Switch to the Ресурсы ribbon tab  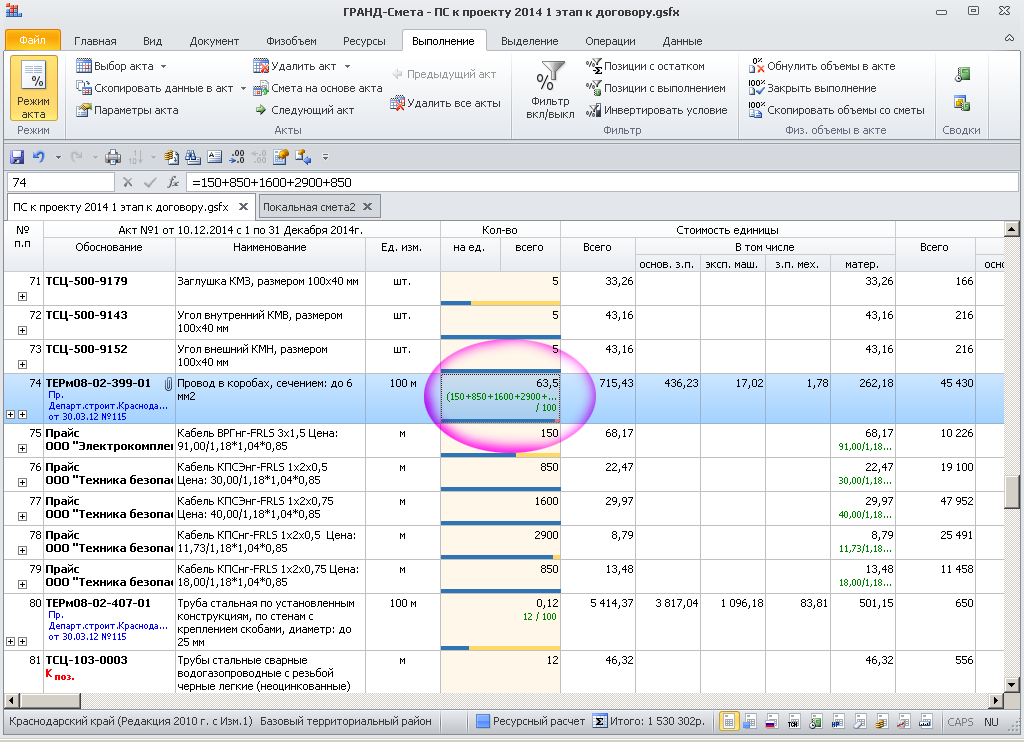364,41
